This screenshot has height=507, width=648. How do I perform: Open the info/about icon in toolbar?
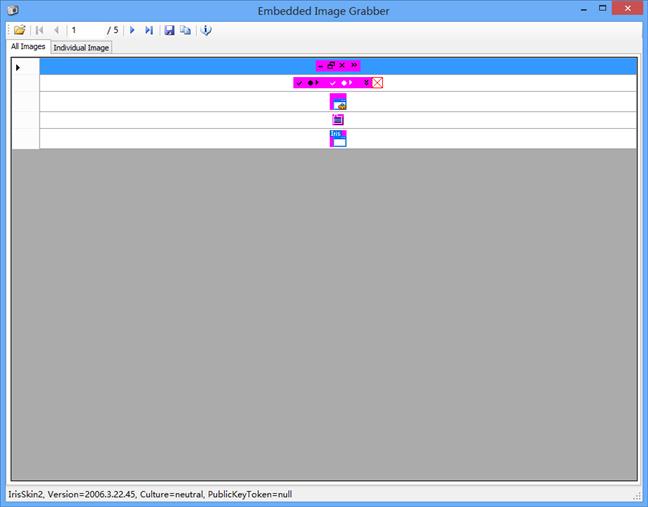point(206,30)
